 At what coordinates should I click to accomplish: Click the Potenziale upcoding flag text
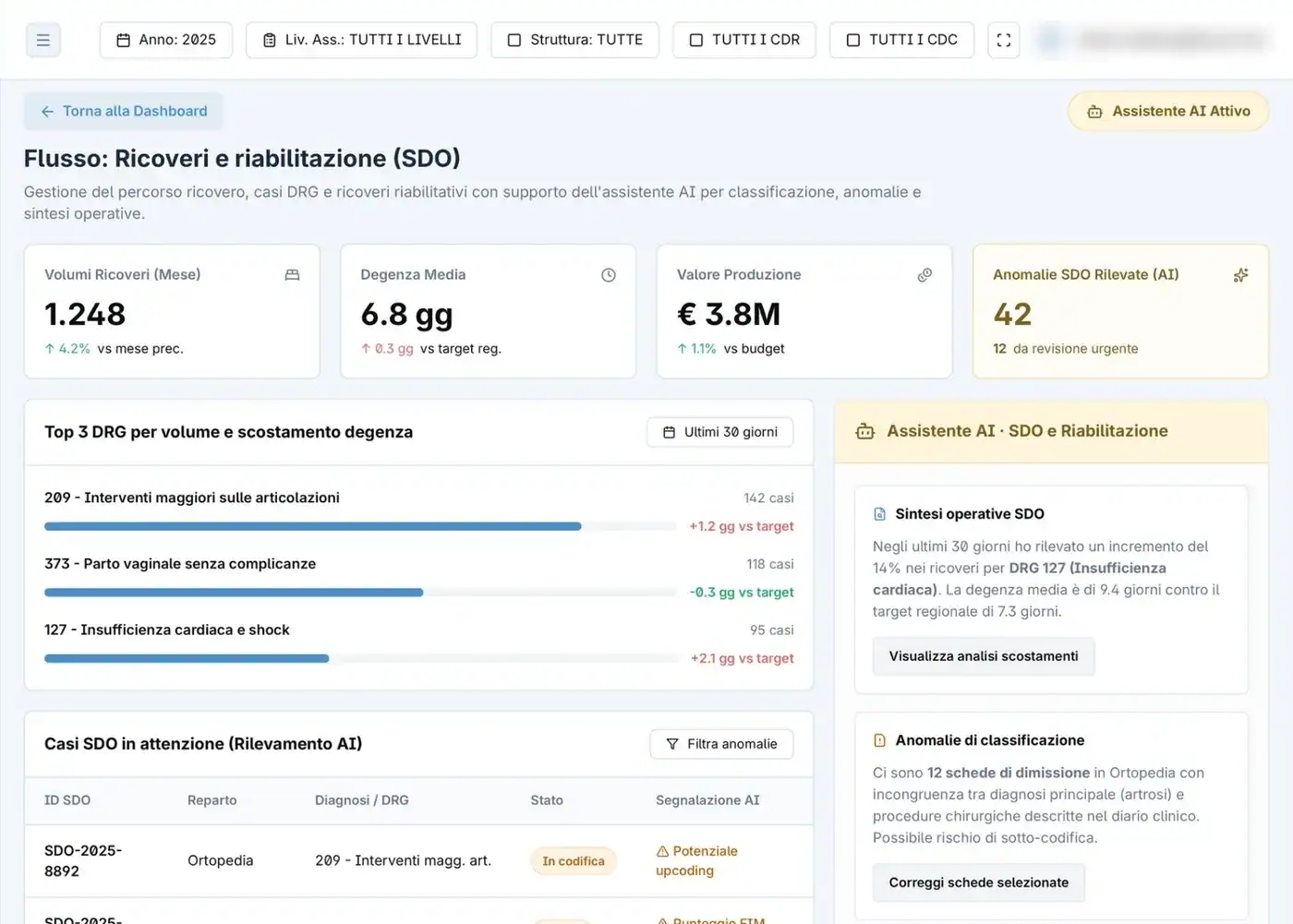(x=697, y=860)
